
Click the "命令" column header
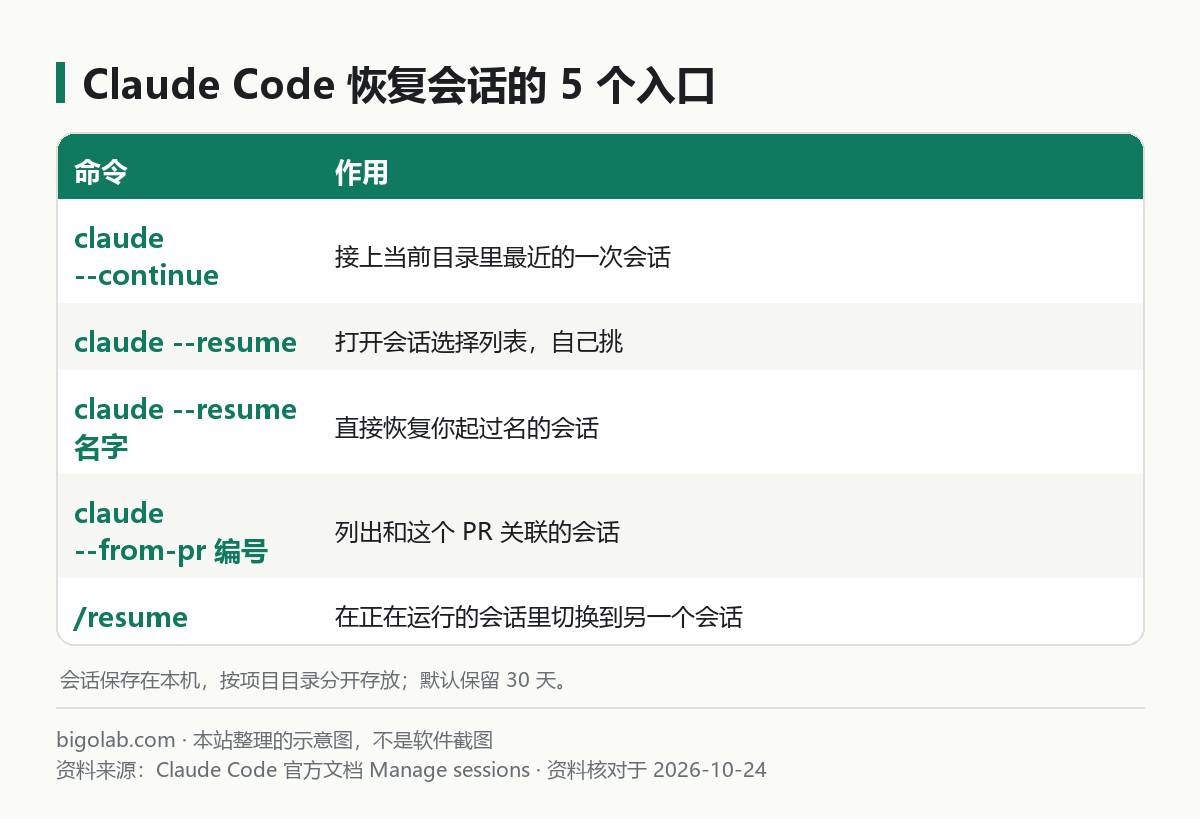[101, 173]
